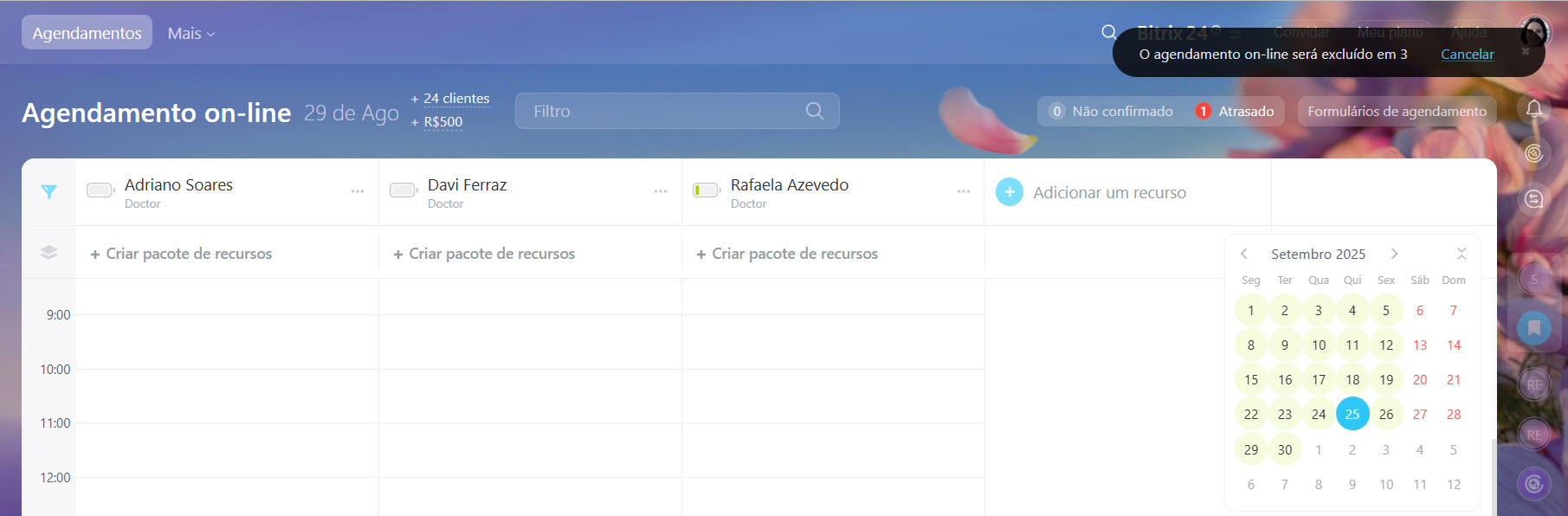Go to next month in calendar
The width and height of the screenshot is (1568, 516).
click(x=1394, y=254)
